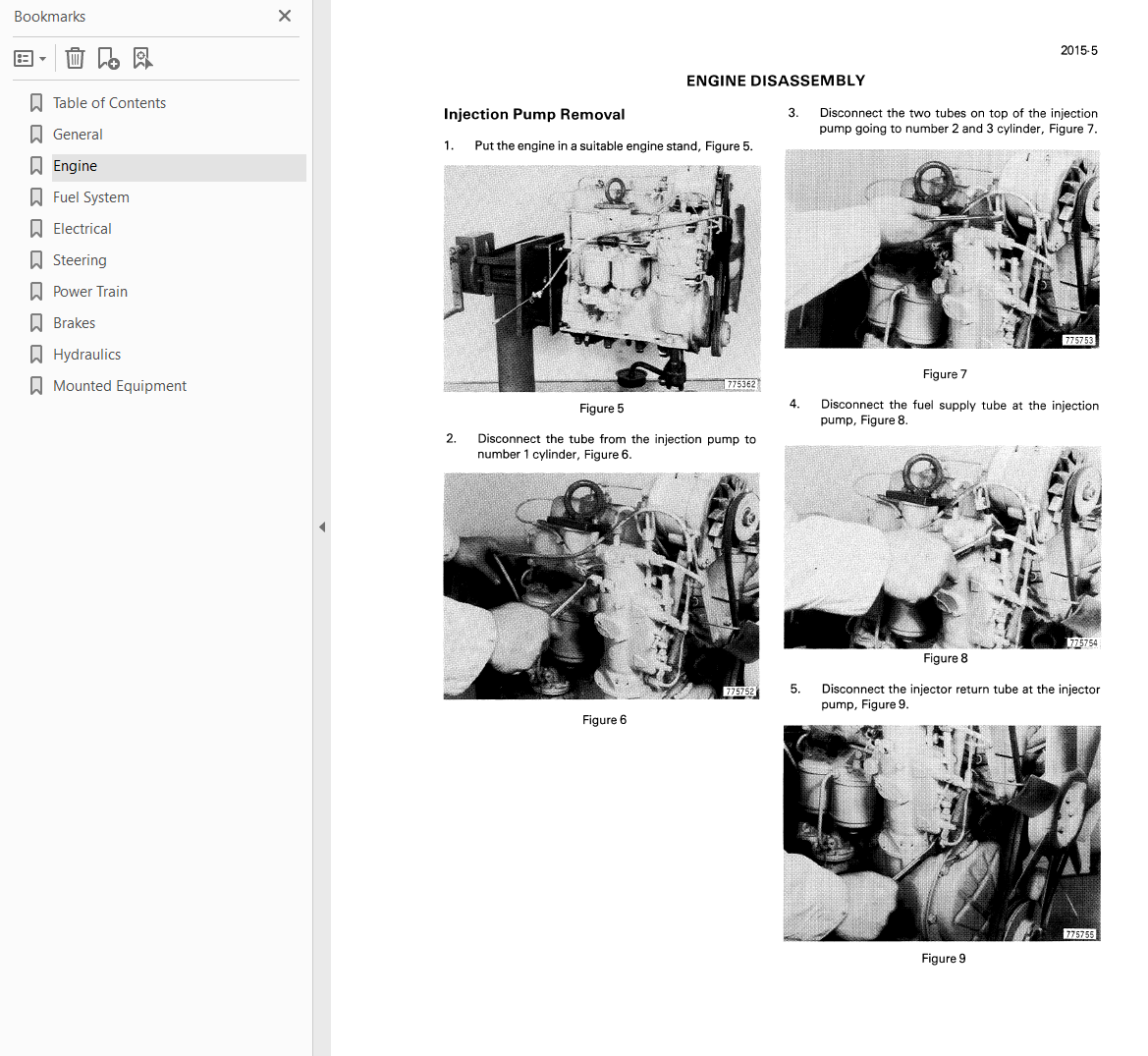The image size is (1148, 1056).
Task: Click the page number 2015-5
Action: (x=1078, y=50)
